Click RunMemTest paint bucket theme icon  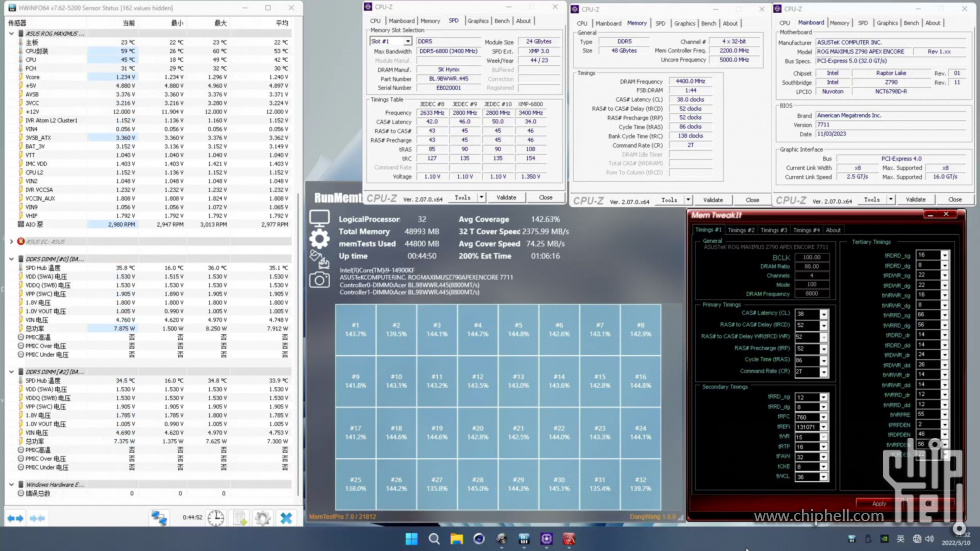pyautogui.click(x=319, y=259)
